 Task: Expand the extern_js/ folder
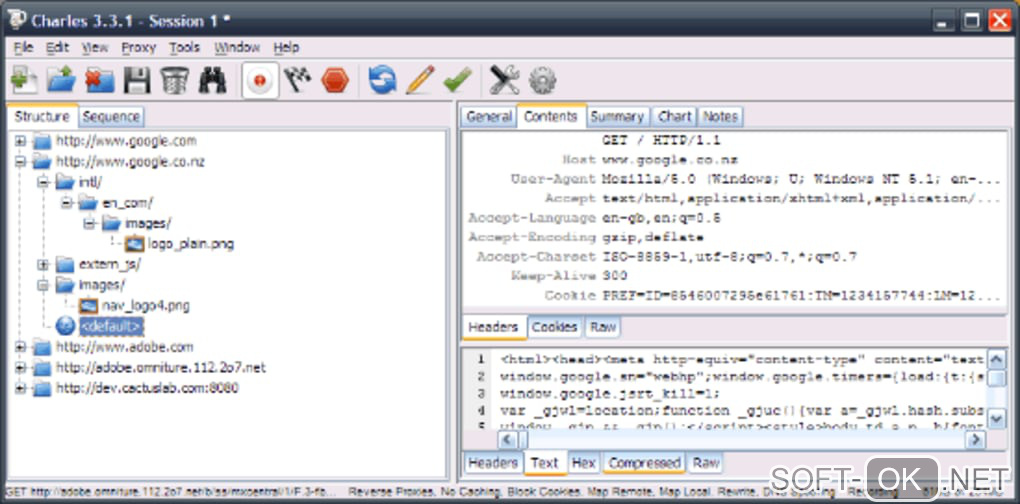click(x=44, y=265)
